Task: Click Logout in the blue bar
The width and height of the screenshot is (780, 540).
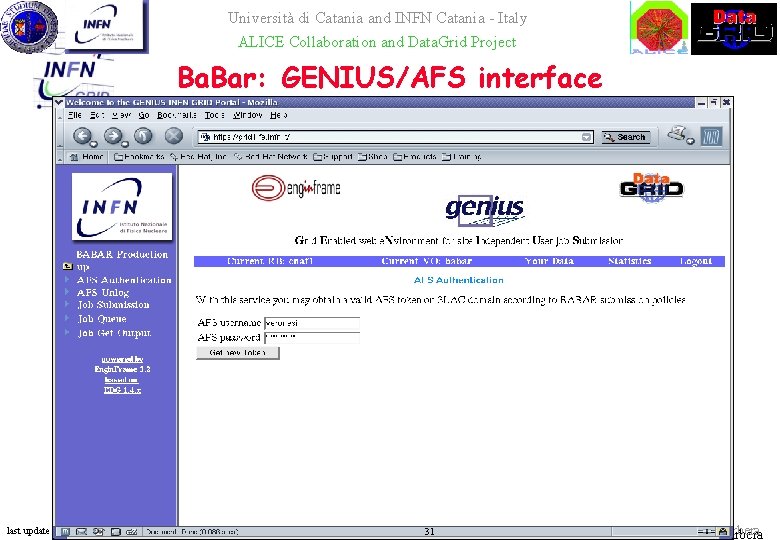Action: click(696, 261)
